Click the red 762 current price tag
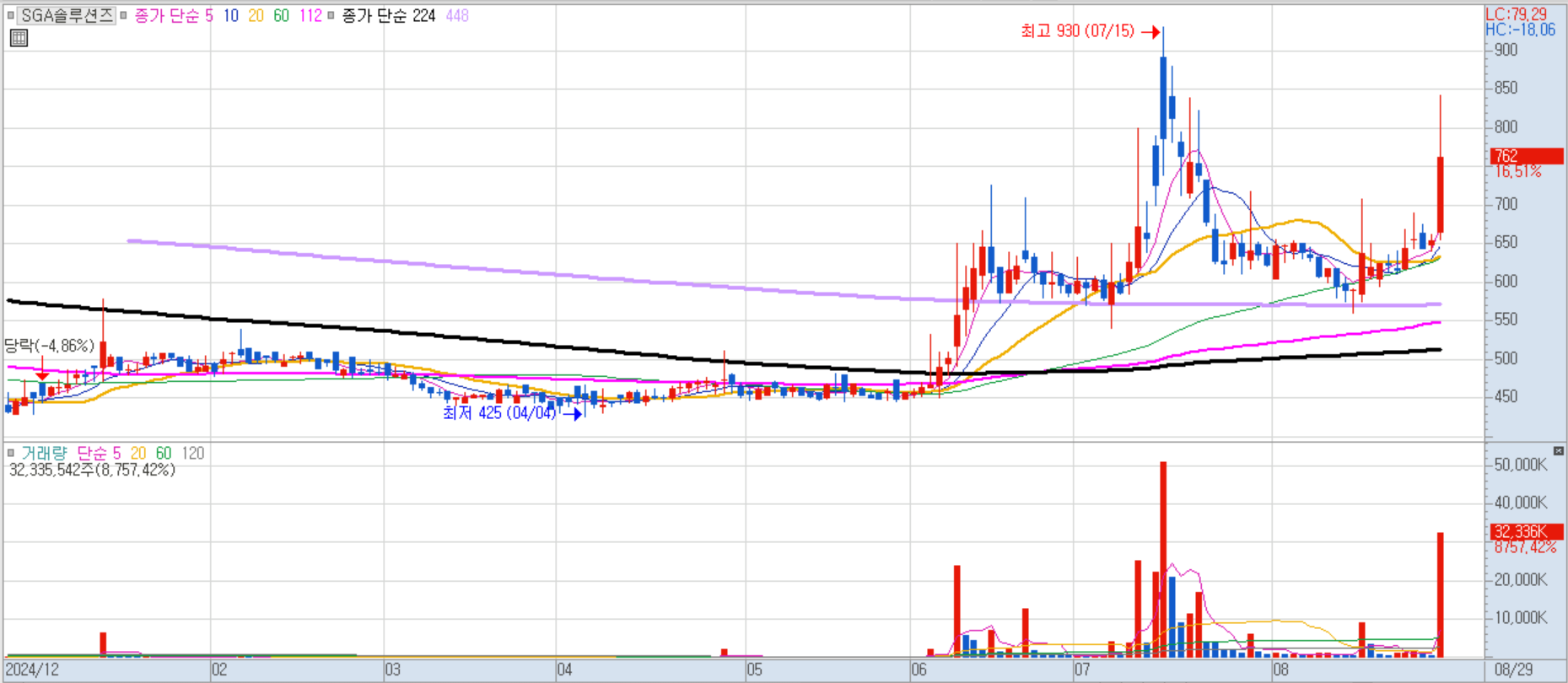Screen dimensions: 1568x683 coord(1527,156)
